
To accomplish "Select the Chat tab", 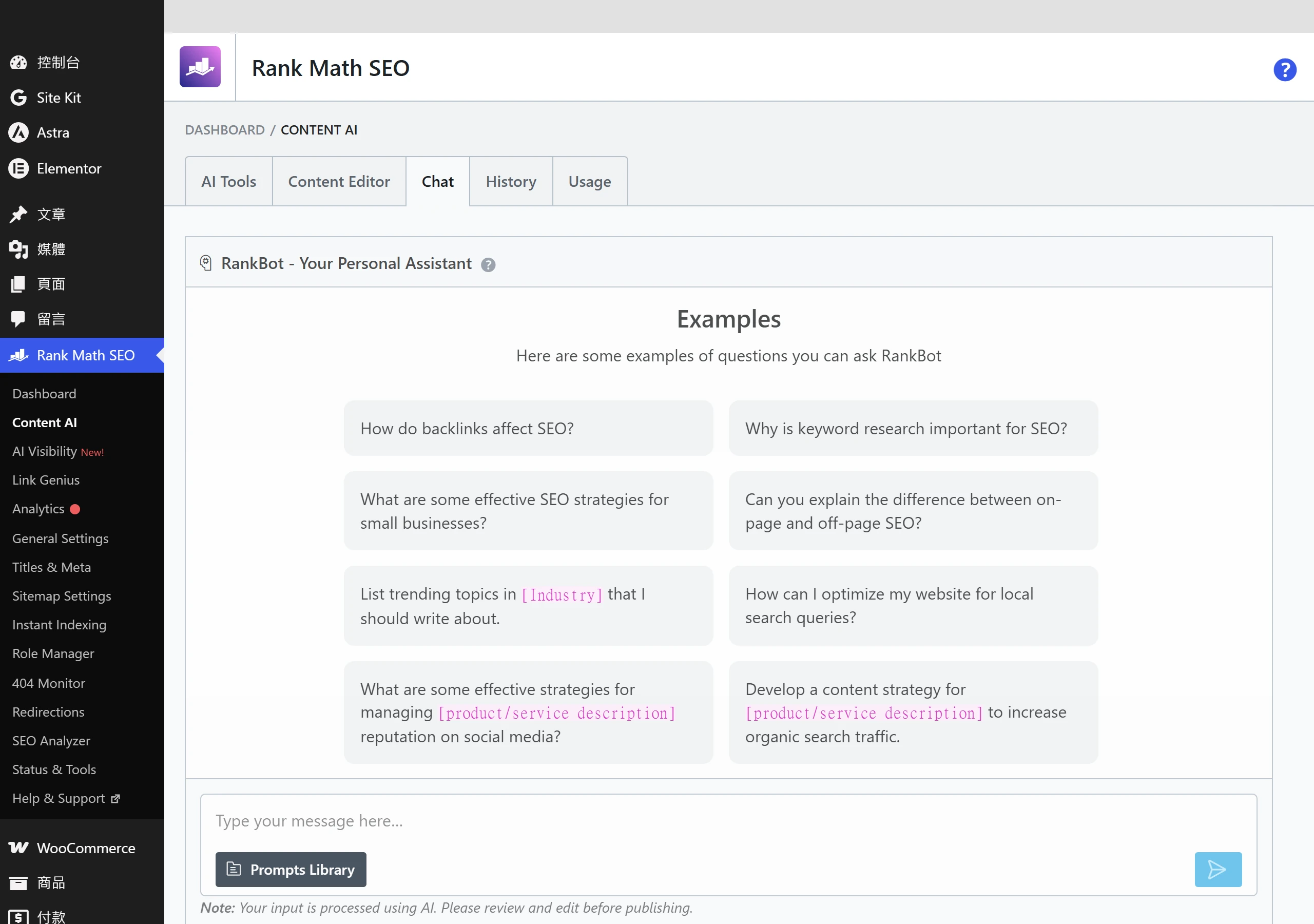I will [x=438, y=182].
